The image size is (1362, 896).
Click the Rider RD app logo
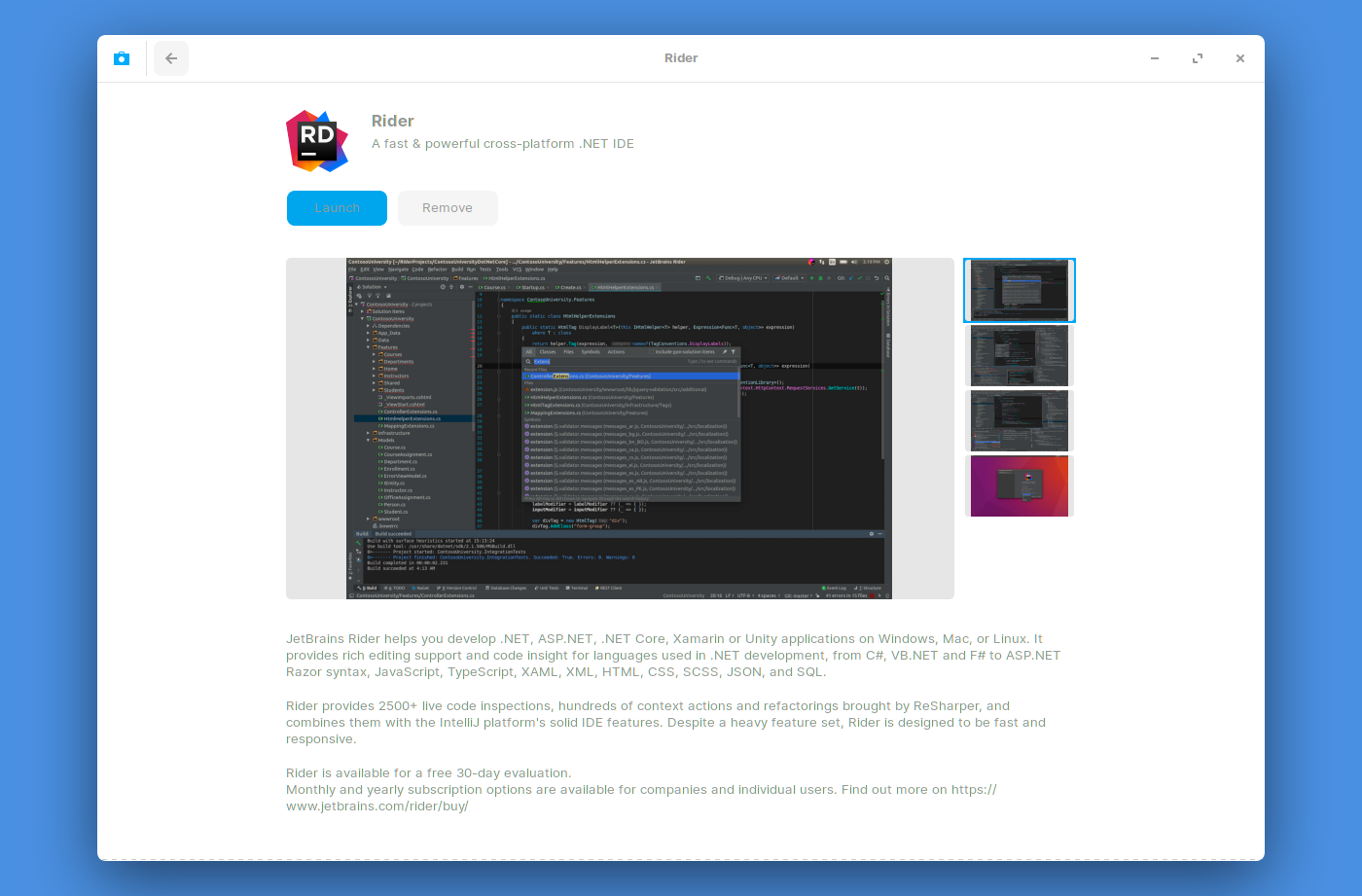click(x=317, y=141)
